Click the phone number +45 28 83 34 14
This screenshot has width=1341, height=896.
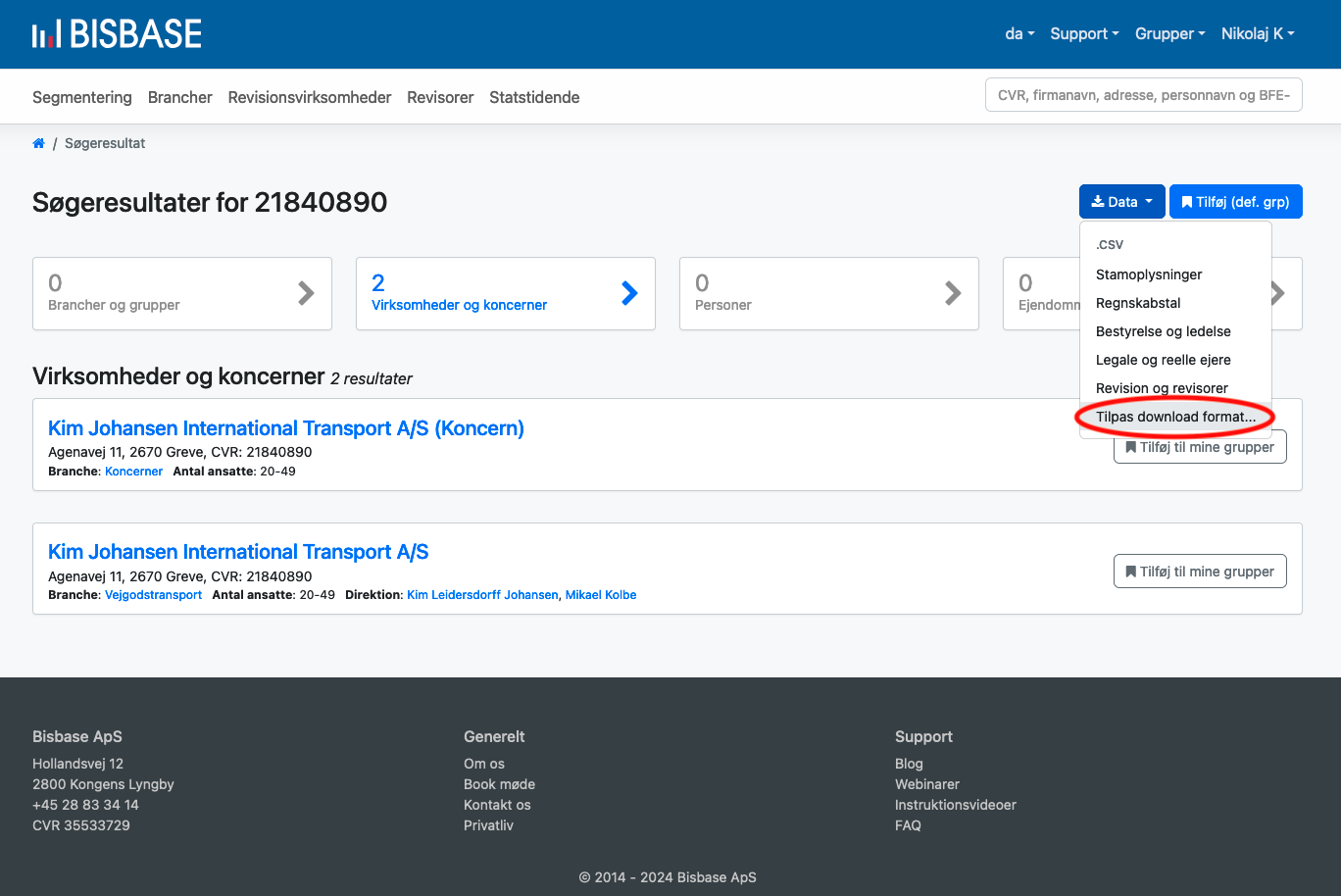click(85, 805)
